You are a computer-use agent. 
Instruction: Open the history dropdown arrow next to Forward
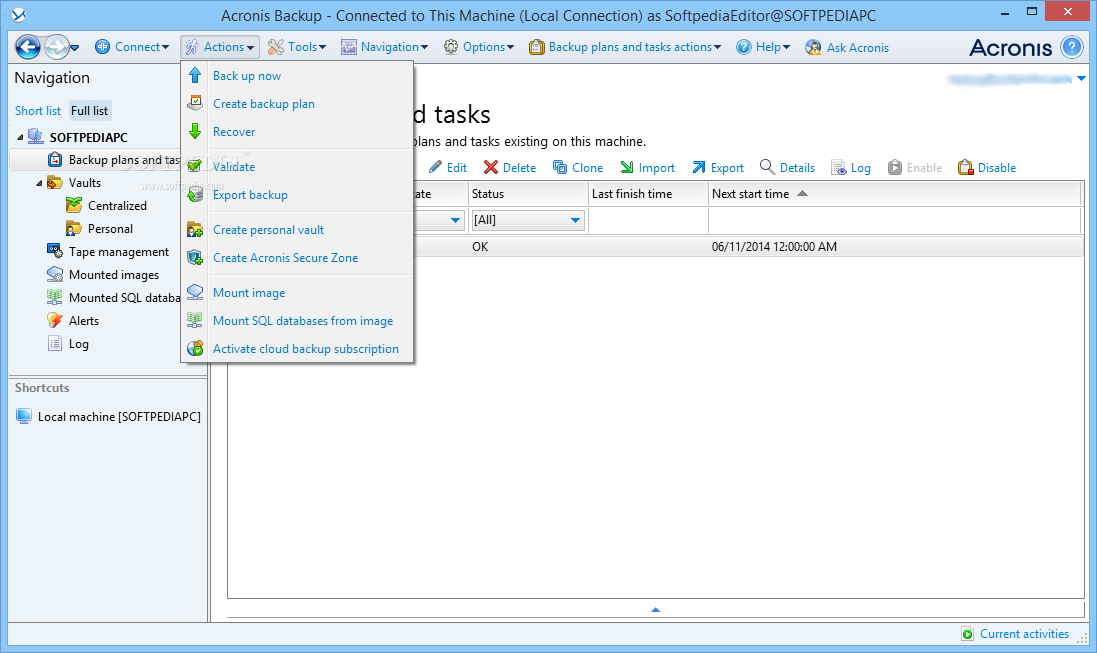(x=75, y=48)
